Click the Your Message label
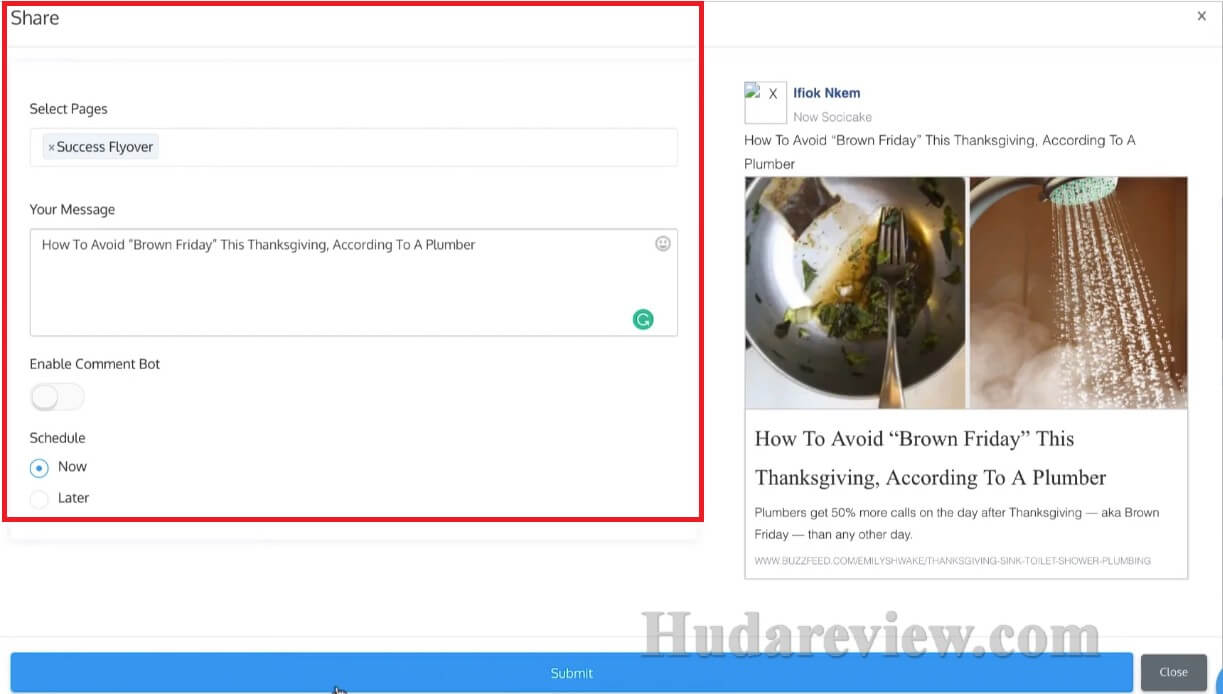 pyautogui.click(x=72, y=210)
